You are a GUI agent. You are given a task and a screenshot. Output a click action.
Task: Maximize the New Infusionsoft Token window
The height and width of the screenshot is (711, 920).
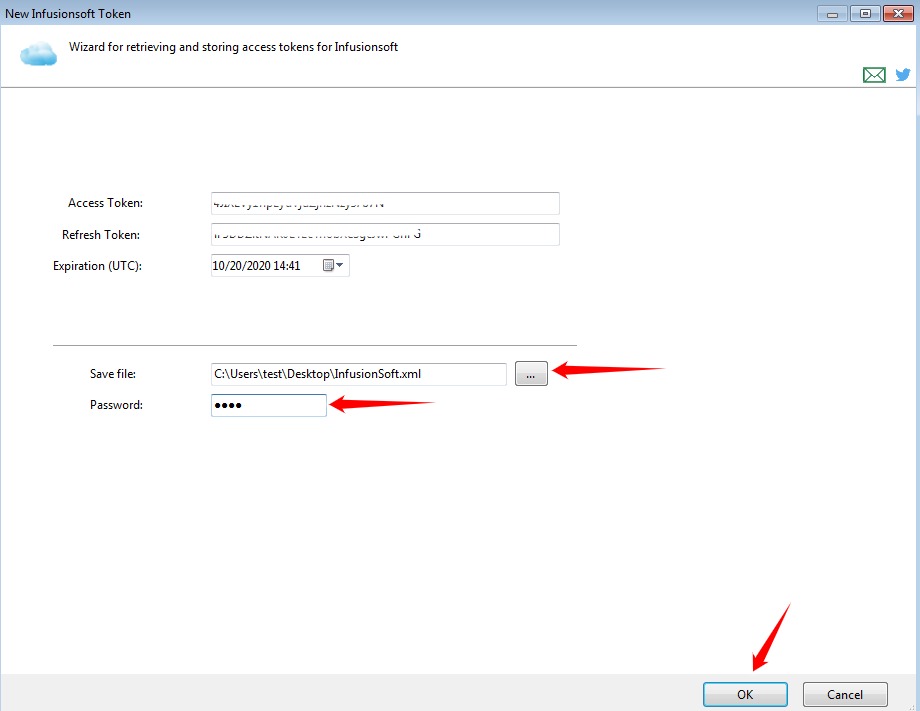click(865, 13)
